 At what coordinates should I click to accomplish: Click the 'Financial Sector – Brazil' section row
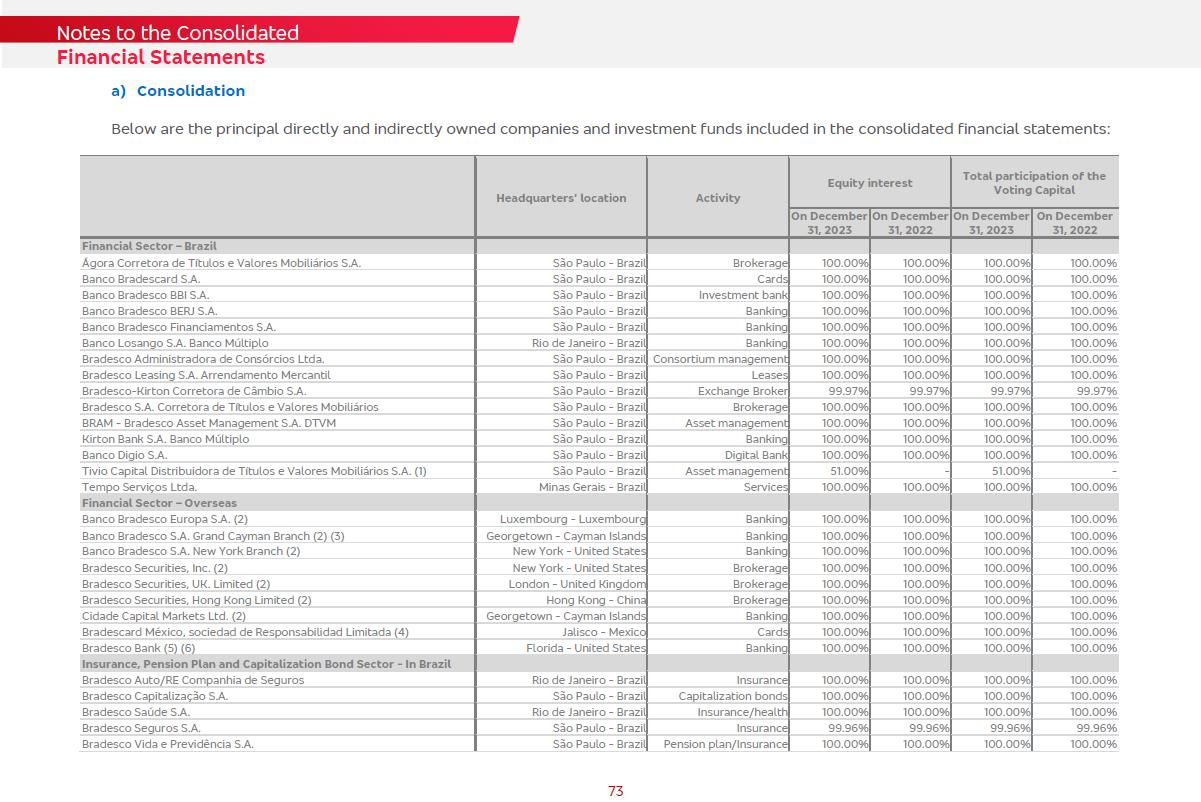coord(149,246)
